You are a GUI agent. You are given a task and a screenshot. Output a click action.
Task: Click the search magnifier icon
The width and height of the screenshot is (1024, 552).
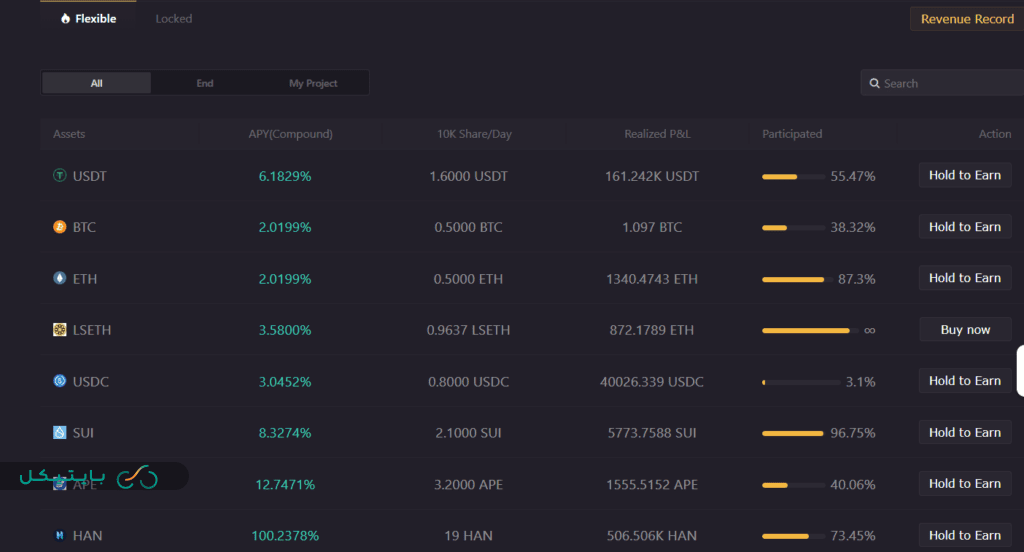[875, 84]
